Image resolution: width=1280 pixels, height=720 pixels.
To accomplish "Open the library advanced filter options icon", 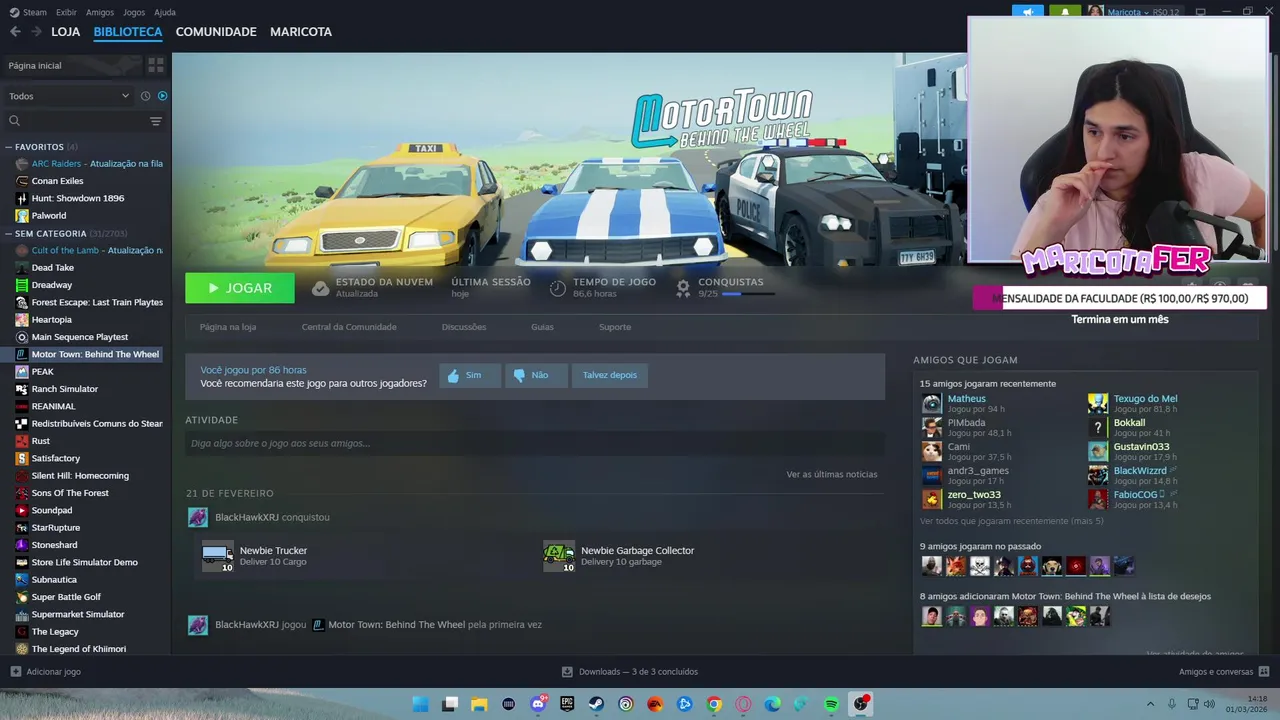I will point(155,121).
